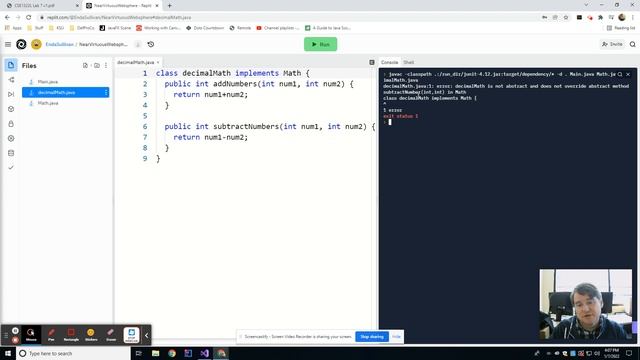This screenshot has width=640, height=360.
Task: Bookmark this page with the star icon
Action: [566, 17]
